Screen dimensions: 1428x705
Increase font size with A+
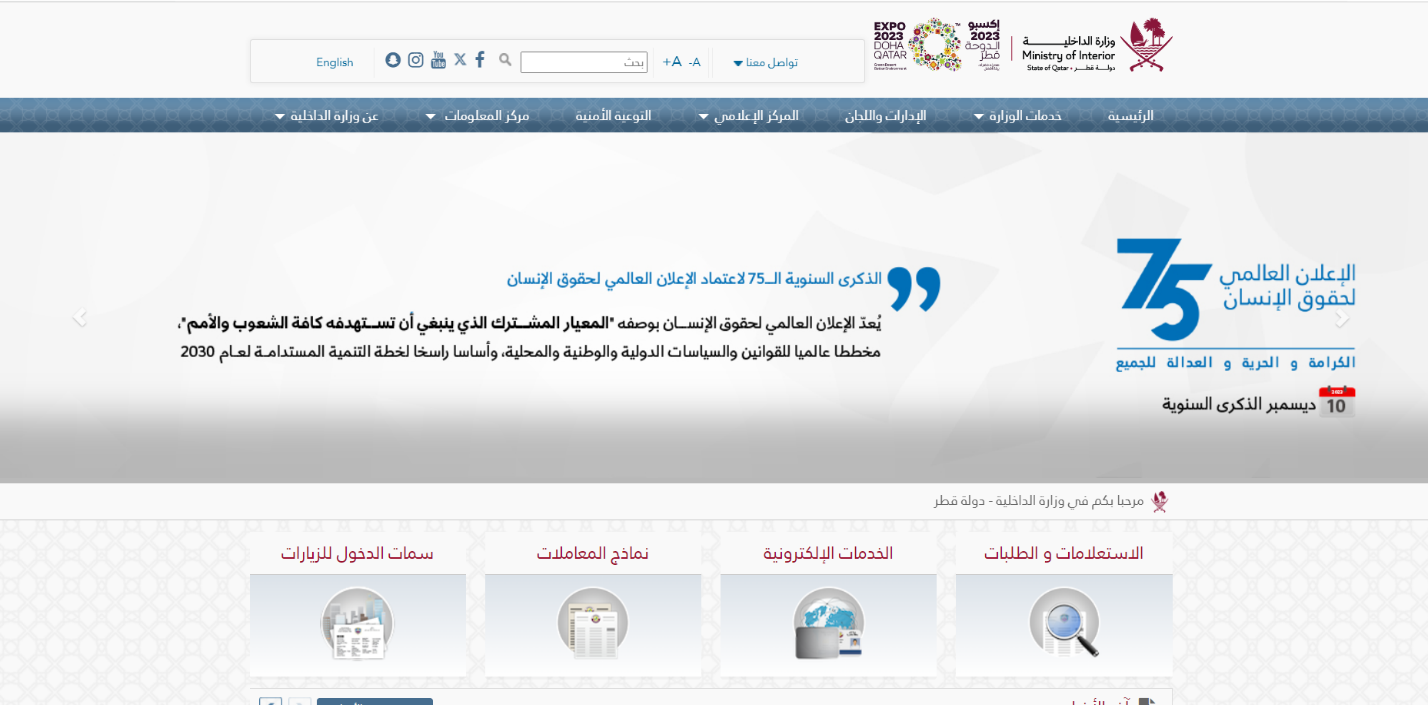(672, 62)
